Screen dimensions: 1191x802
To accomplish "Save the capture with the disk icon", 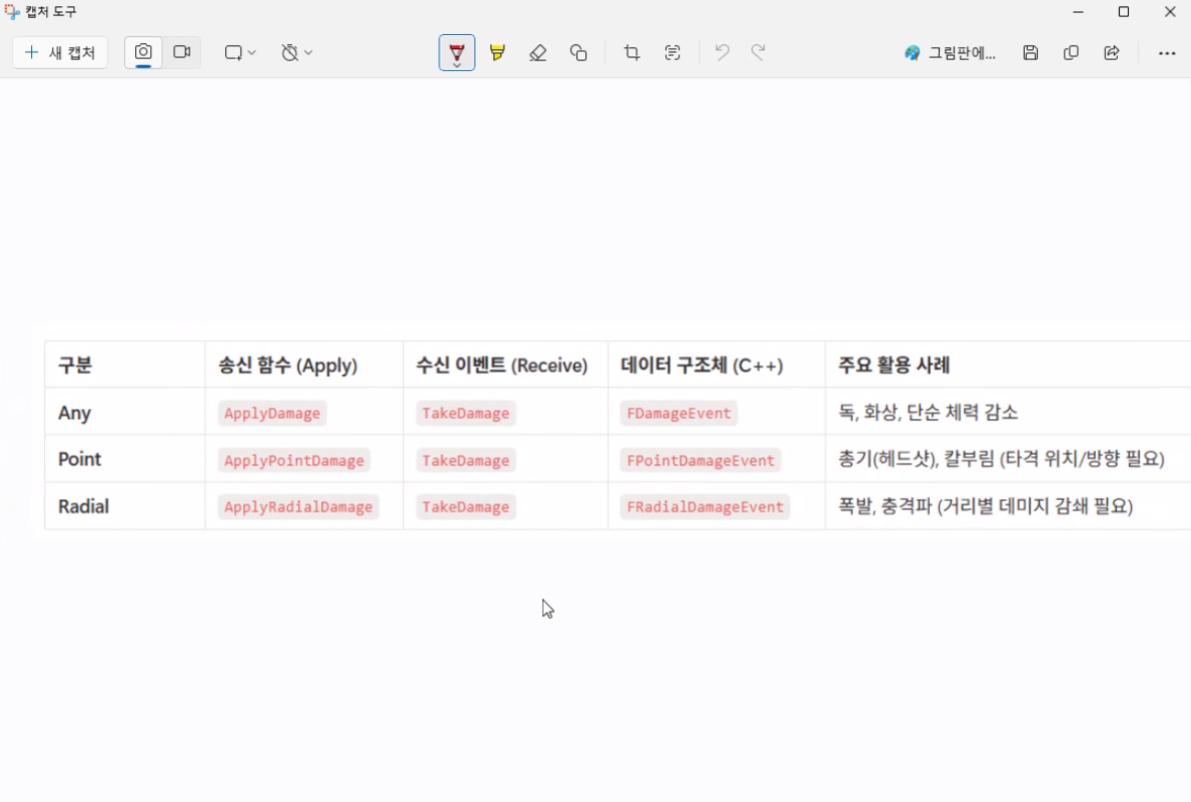I will click(x=1030, y=52).
